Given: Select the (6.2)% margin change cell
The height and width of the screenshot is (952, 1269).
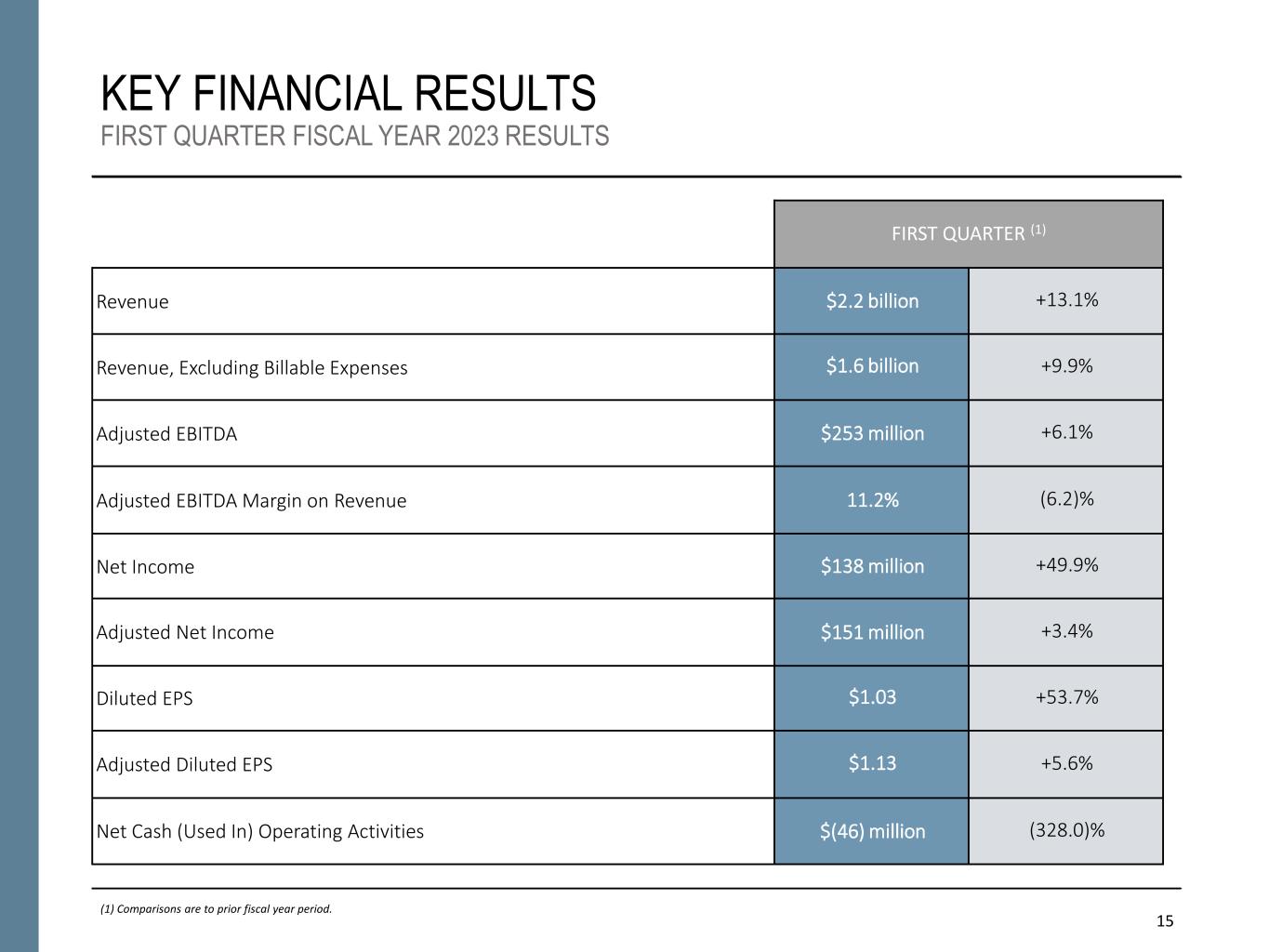Looking at the screenshot, I should (1065, 499).
